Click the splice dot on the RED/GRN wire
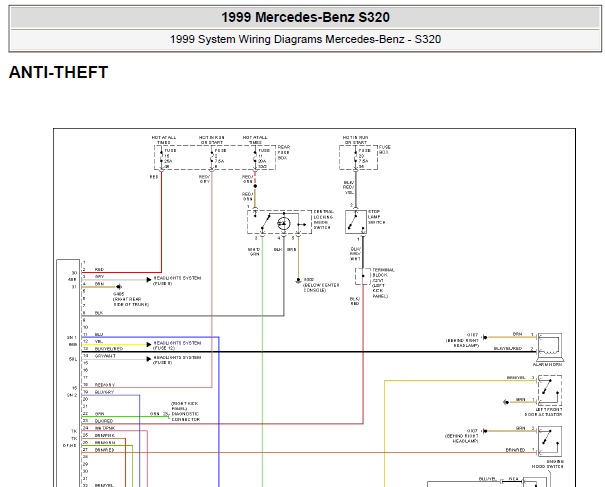 click(x=255, y=186)
